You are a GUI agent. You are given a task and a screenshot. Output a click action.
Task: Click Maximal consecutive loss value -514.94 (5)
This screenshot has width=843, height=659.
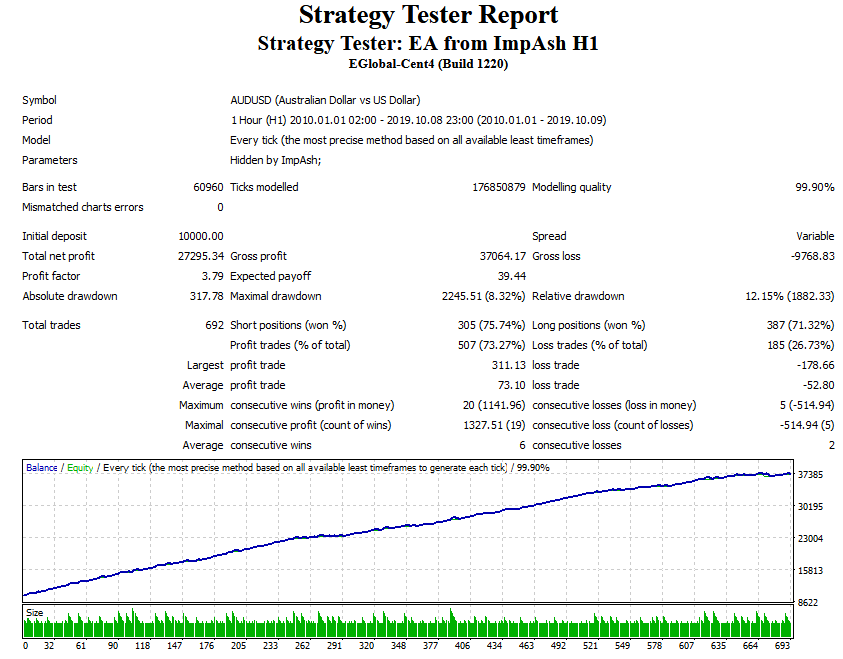pos(807,425)
